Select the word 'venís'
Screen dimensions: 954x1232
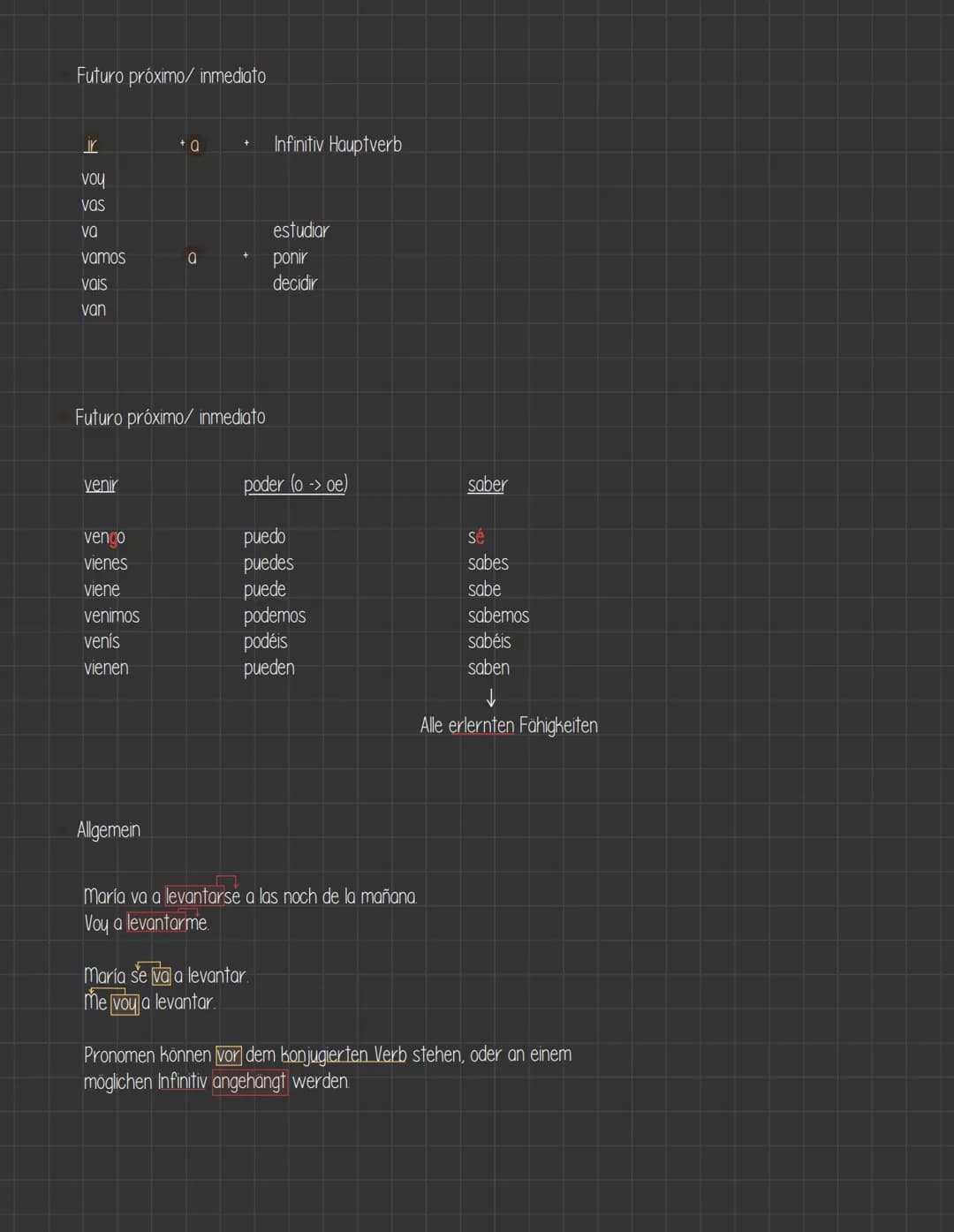[102, 641]
